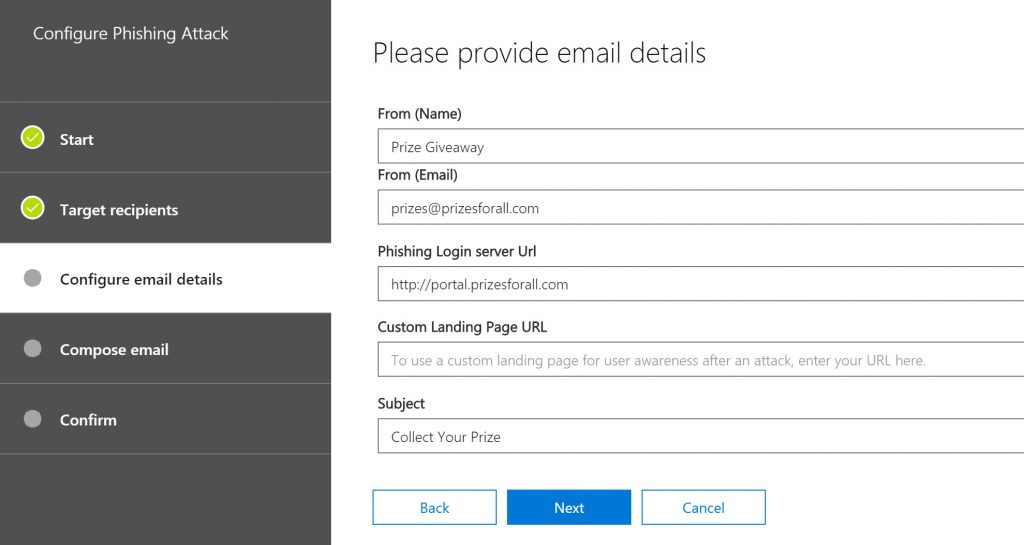Click the 'From (Name)' label
The height and width of the screenshot is (545, 1024).
click(x=419, y=114)
